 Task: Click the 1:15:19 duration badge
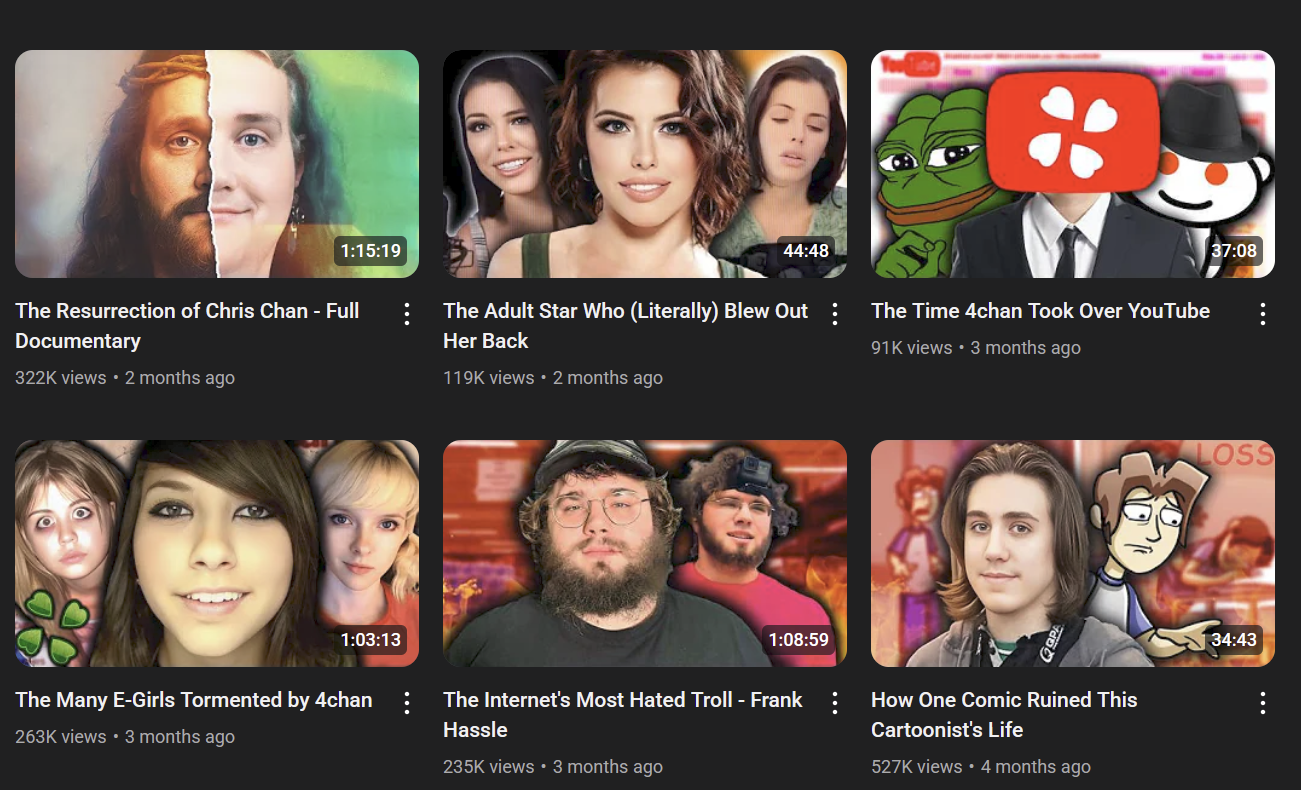coord(371,251)
